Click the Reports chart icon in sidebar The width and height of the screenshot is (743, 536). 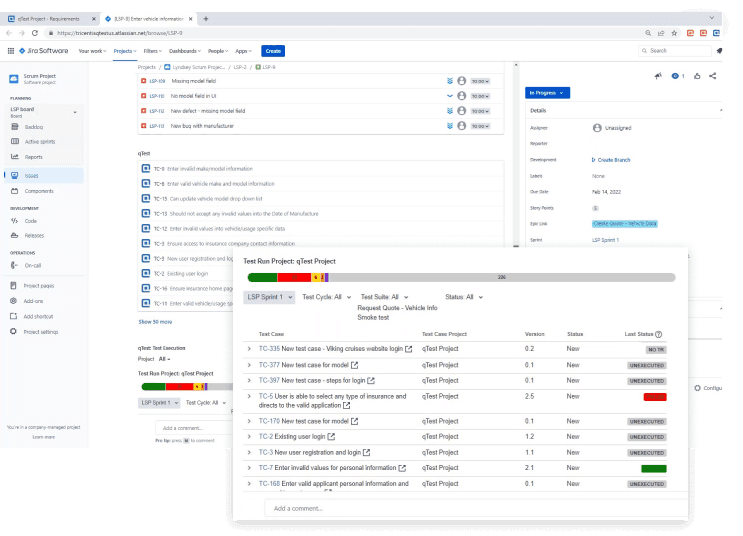[15, 156]
